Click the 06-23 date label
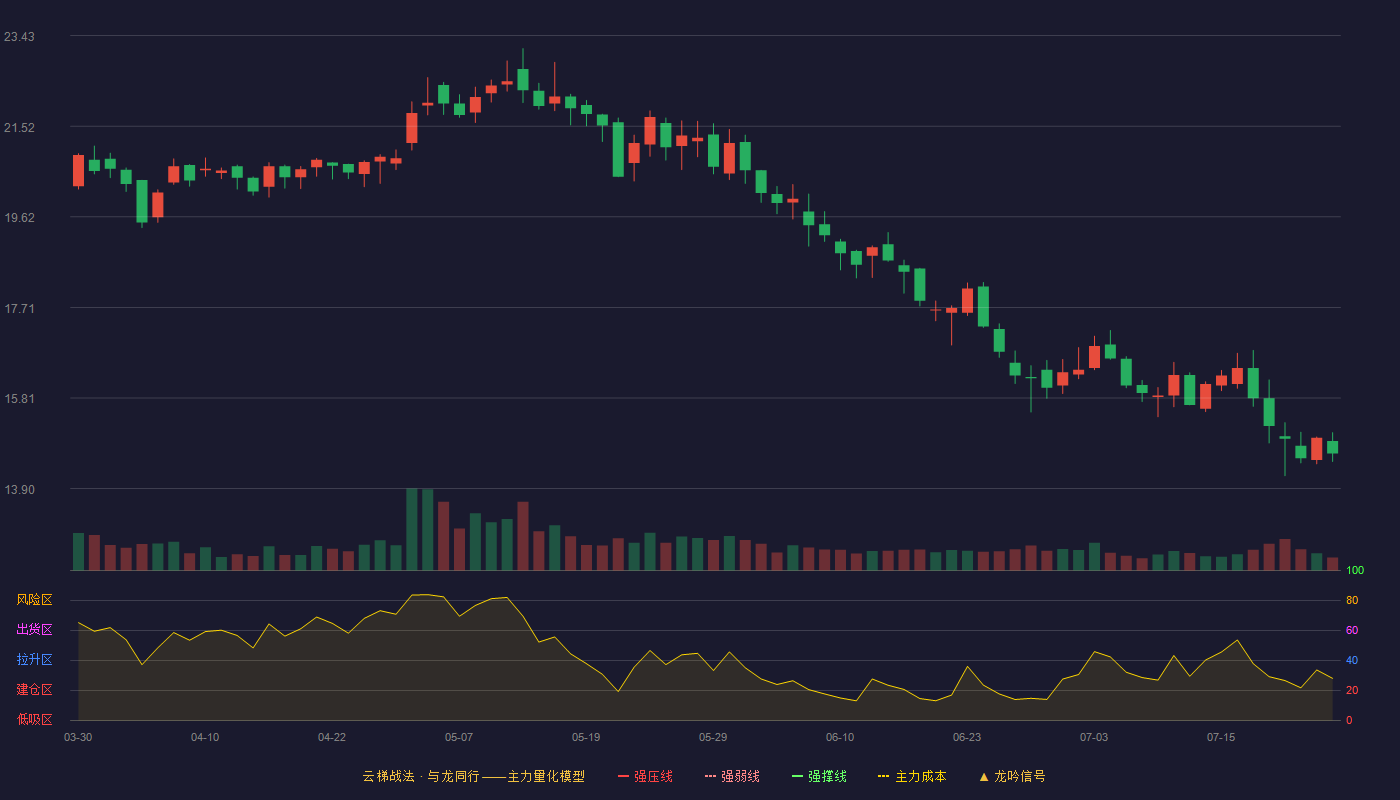Image resolution: width=1400 pixels, height=800 pixels. point(967,737)
